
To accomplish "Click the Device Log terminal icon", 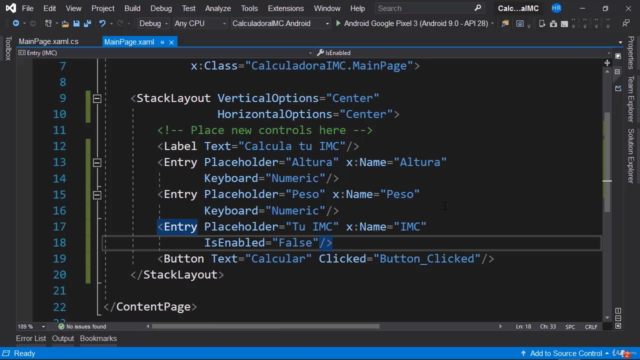I will pos(564,24).
